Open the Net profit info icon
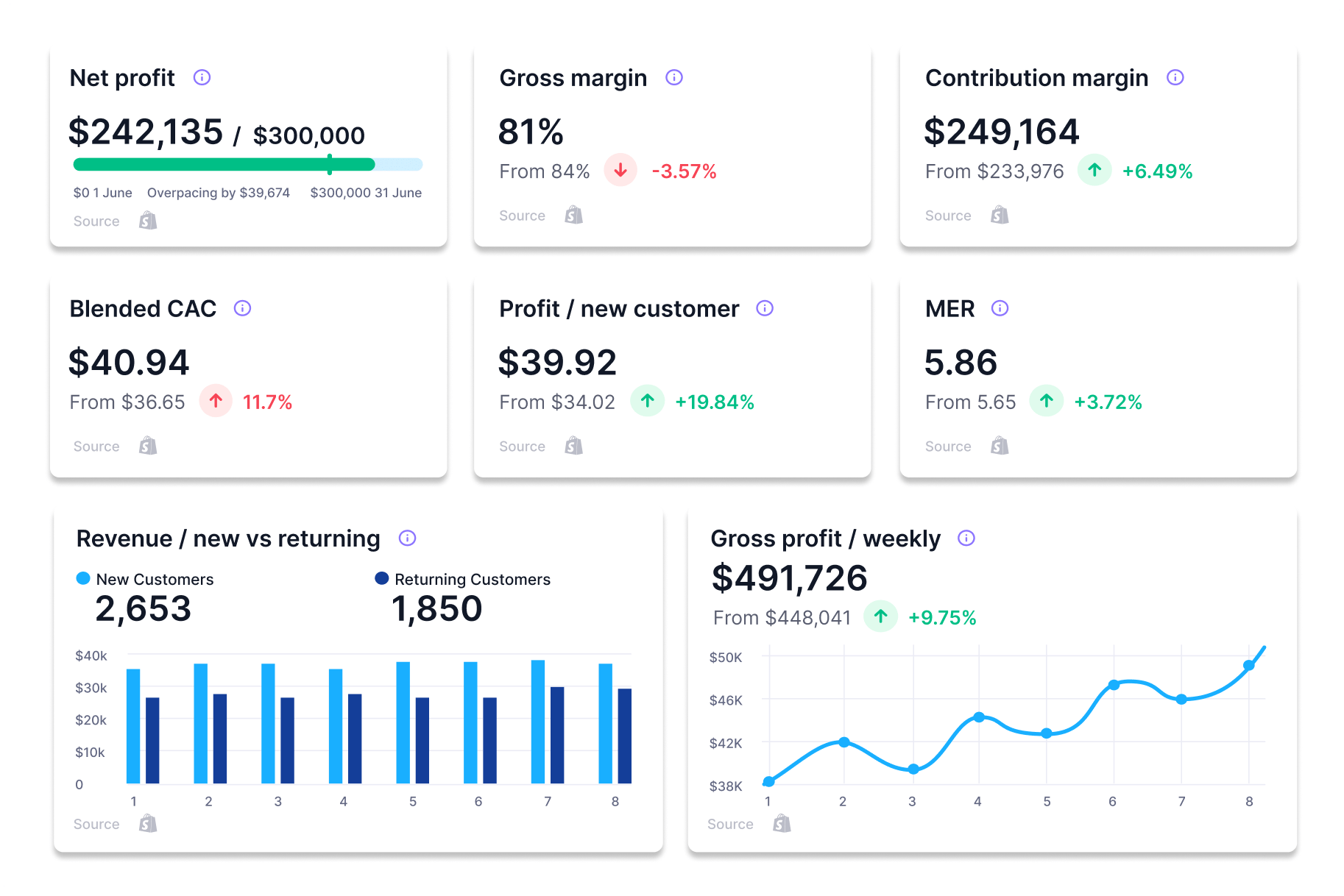The image size is (1344, 896). [202, 77]
